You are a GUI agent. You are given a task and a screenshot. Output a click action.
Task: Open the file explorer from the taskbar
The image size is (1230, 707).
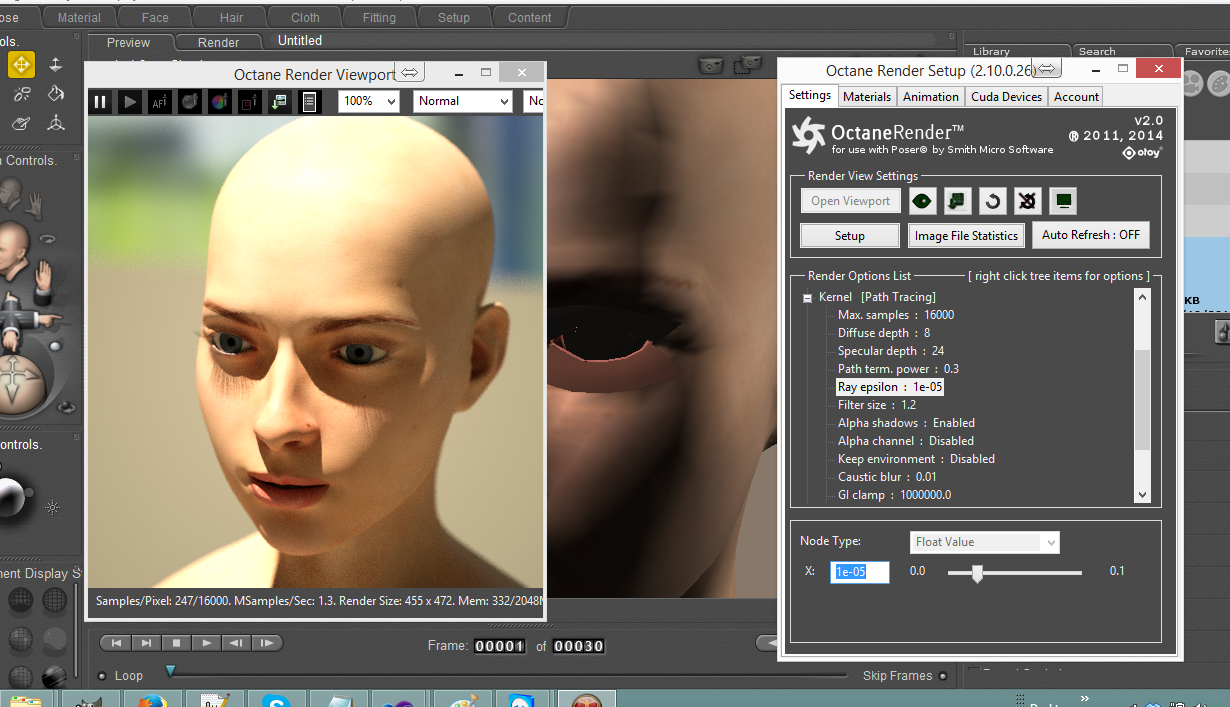coord(25,701)
